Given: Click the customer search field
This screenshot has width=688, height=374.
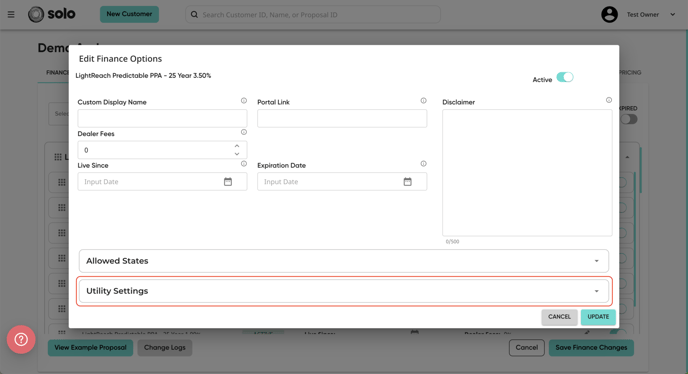Looking at the screenshot, I should click(313, 14).
